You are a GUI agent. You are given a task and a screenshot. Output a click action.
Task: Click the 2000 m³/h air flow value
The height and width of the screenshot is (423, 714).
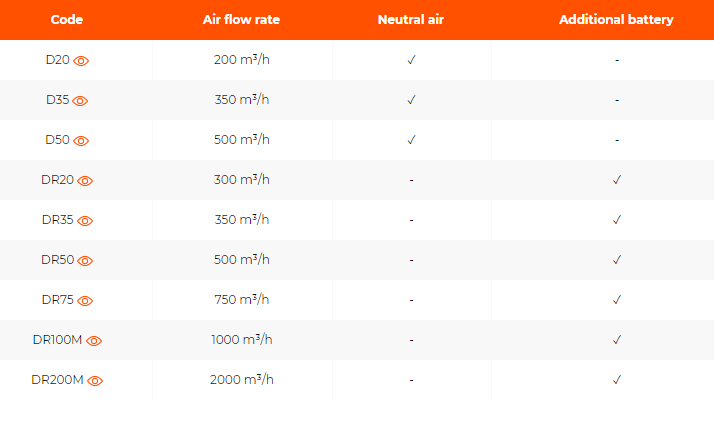point(241,380)
